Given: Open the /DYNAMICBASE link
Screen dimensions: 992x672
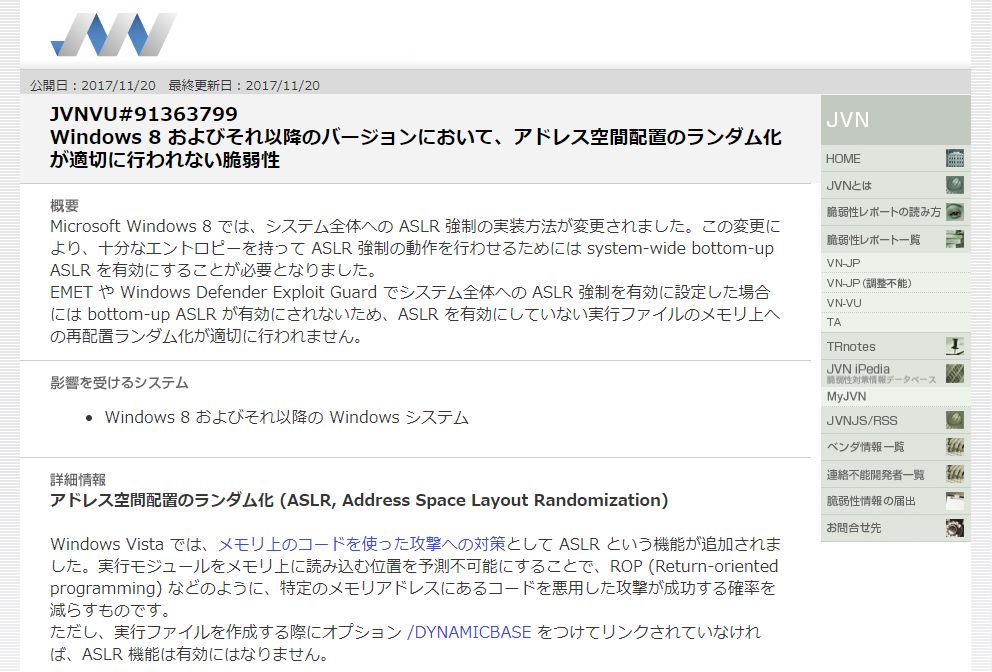Looking at the screenshot, I should 469,632.
